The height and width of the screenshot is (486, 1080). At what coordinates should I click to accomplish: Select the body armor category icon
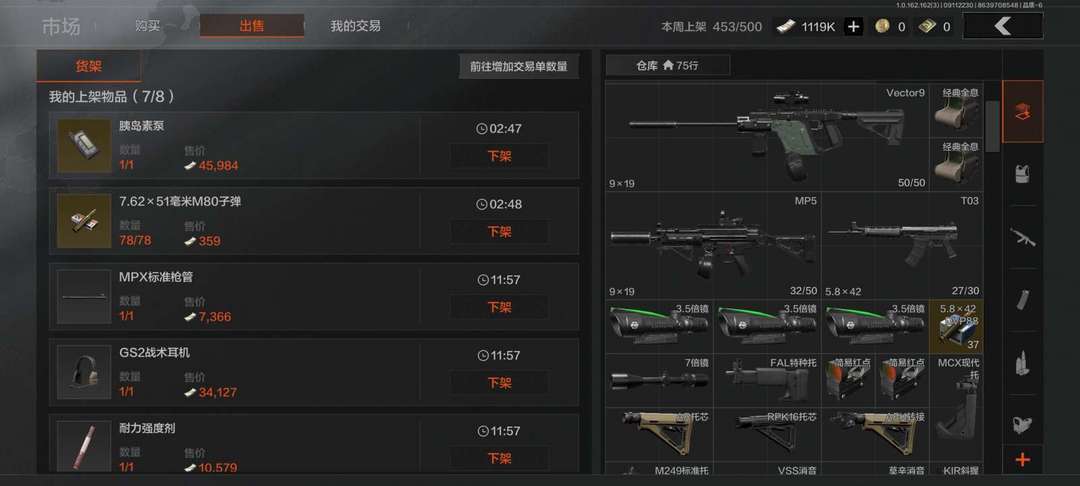tap(1023, 173)
